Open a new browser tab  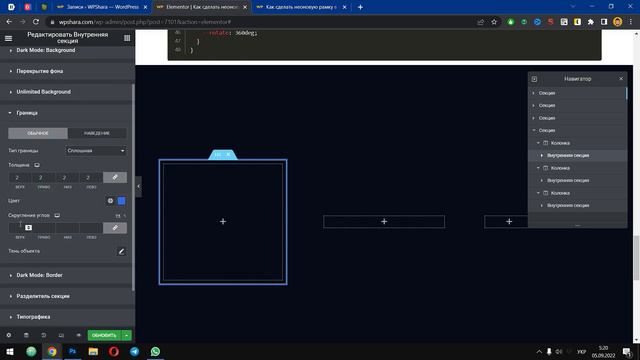point(360,7)
